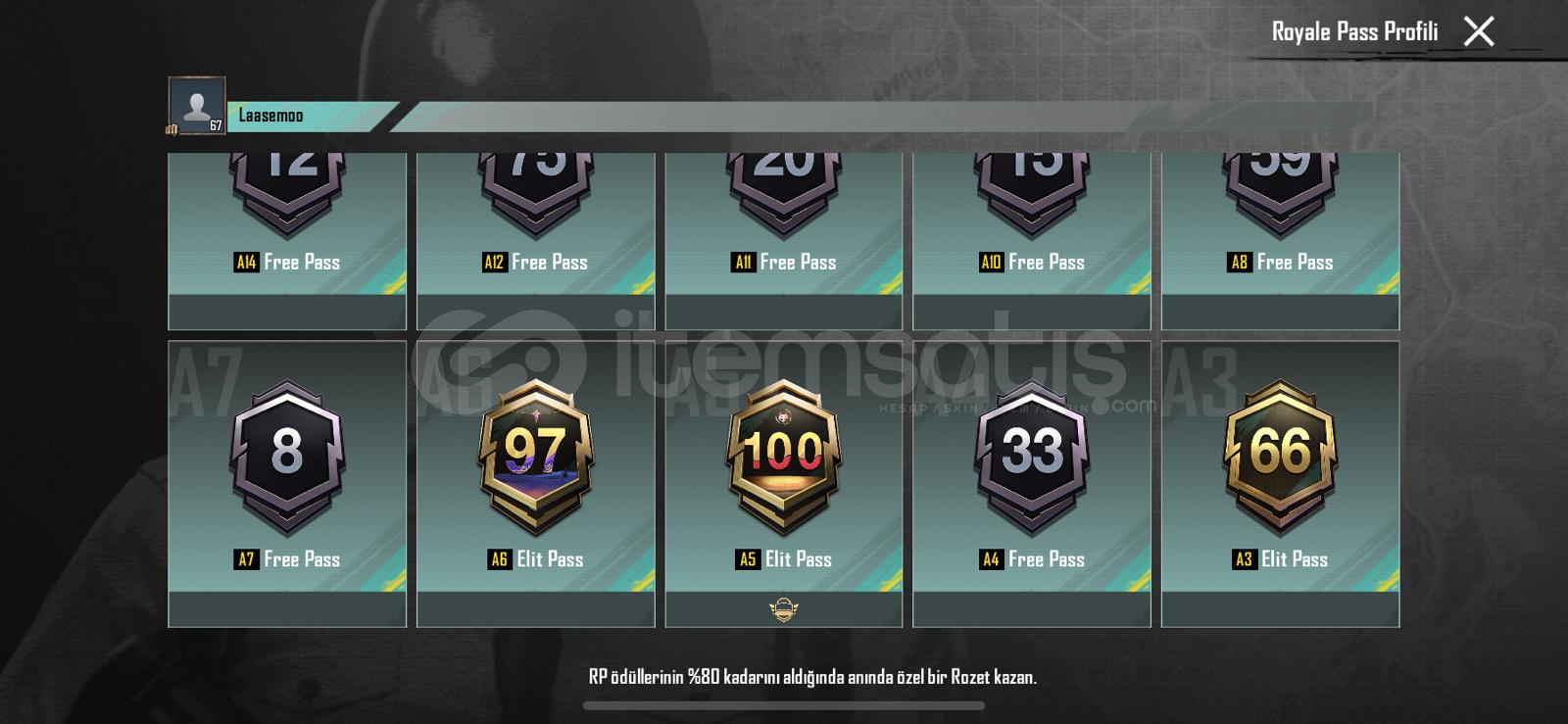Screen dimensions: 1568x724
Task: Click the horizontal scroll bar at the bottom
Action: [x=784, y=705]
